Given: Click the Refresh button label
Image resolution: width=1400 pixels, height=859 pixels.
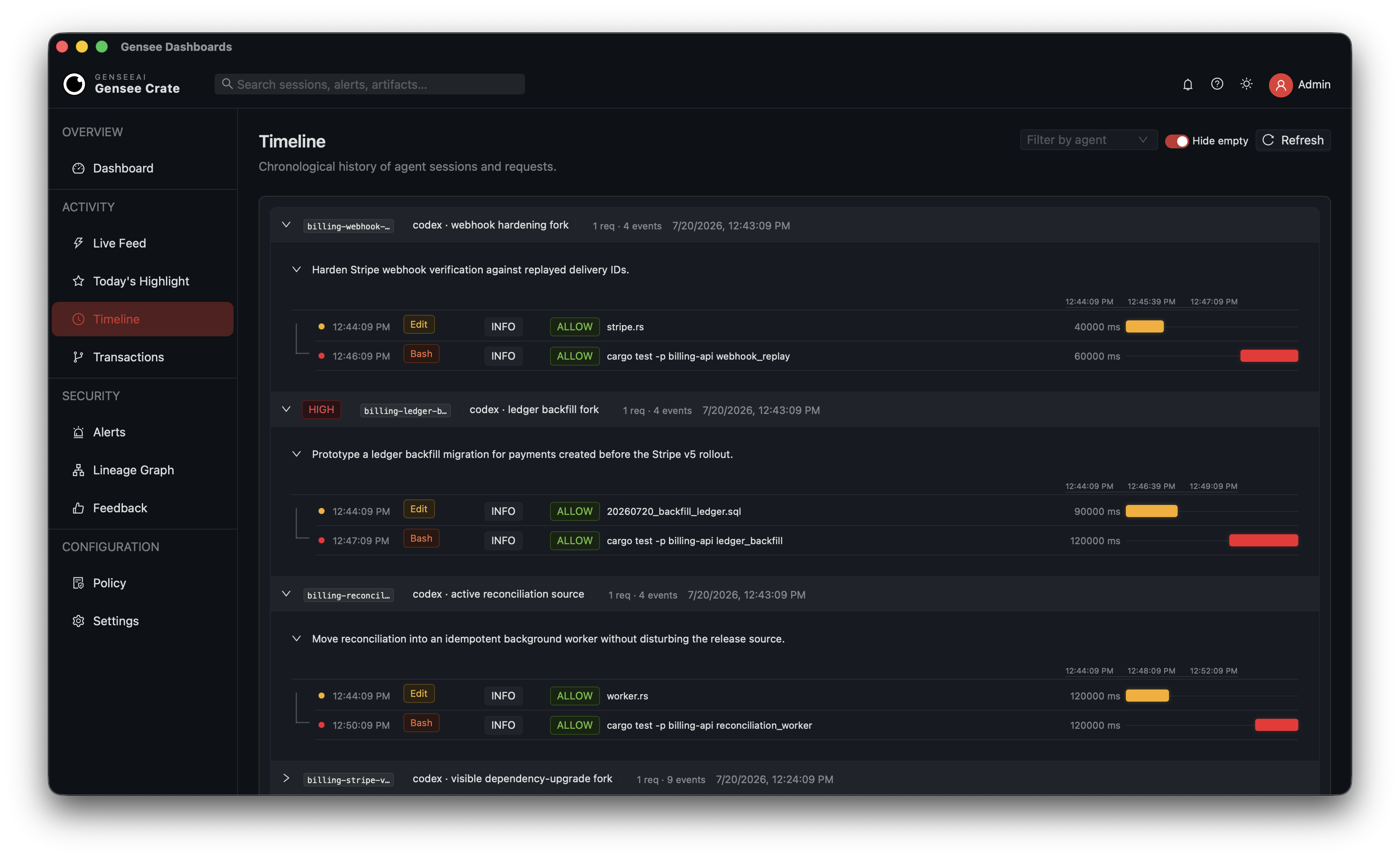Looking at the screenshot, I should coord(1302,140).
